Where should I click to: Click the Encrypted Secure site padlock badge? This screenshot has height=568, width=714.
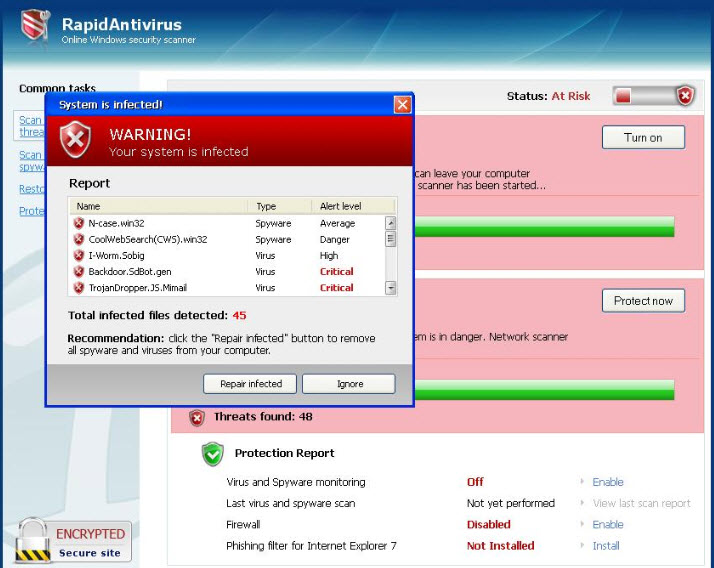pyautogui.click(x=73, y=541)
